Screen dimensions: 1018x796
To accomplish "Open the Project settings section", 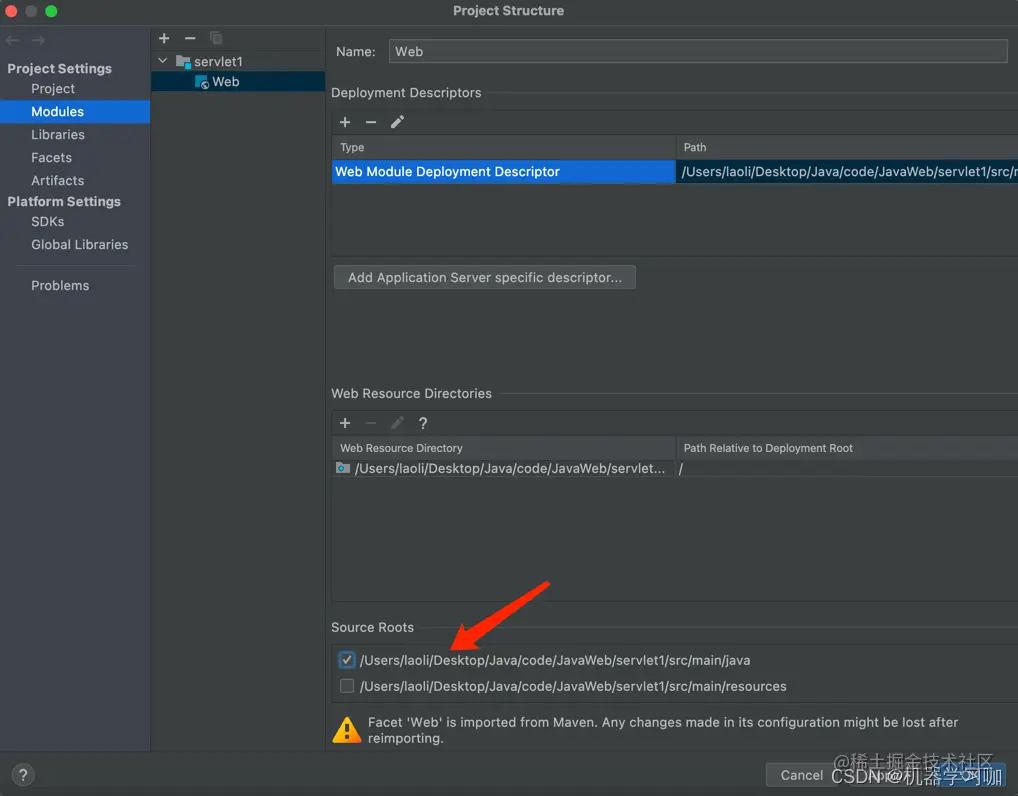I will tap(53, 89).
